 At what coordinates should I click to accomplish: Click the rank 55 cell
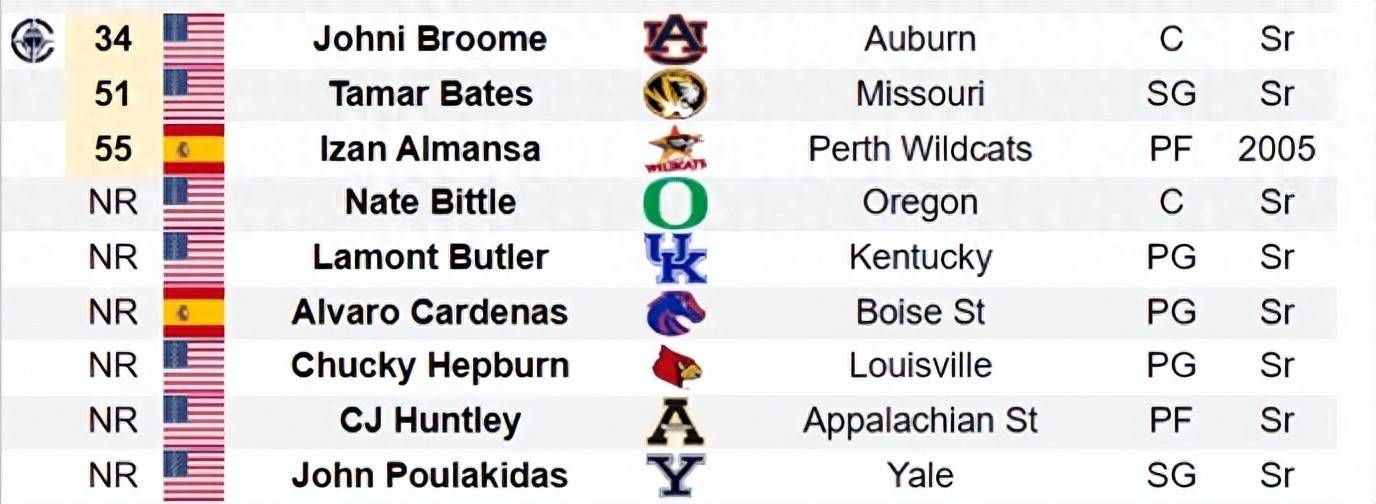point(113,149)
